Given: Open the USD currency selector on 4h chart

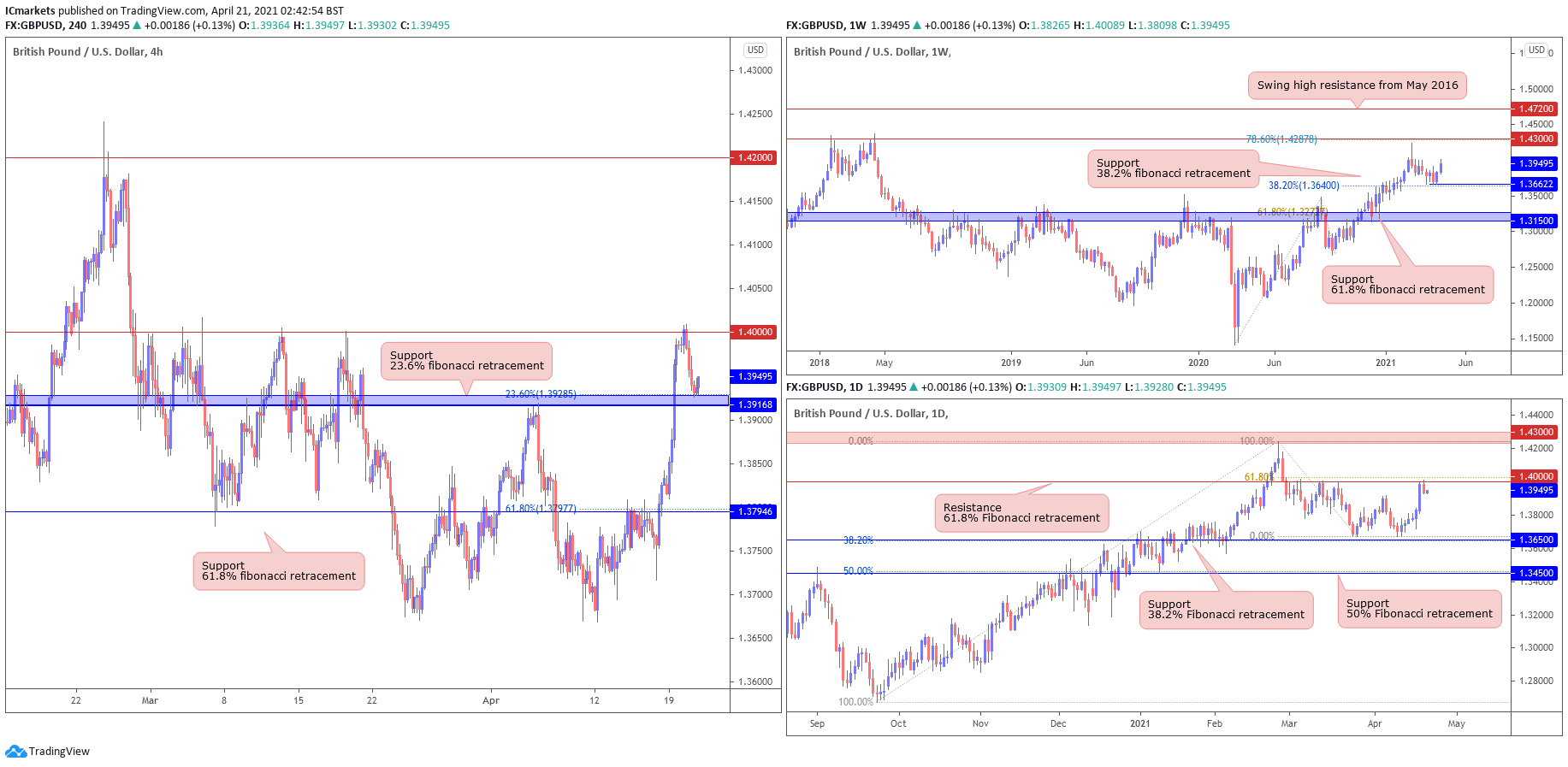Looking at the screenshot, I should 754,50.
